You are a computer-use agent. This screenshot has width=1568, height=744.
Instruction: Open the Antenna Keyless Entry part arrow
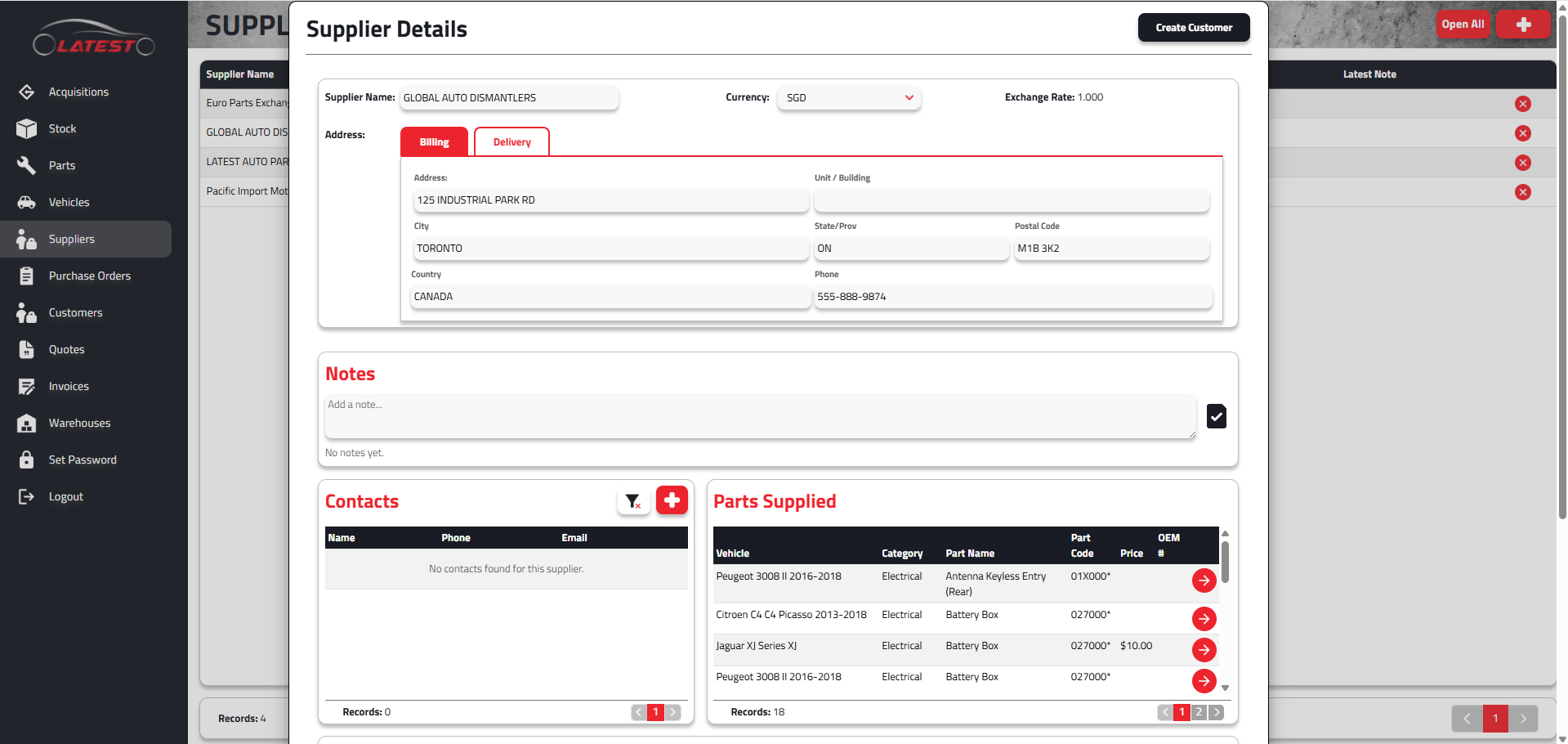point(1204,580)
